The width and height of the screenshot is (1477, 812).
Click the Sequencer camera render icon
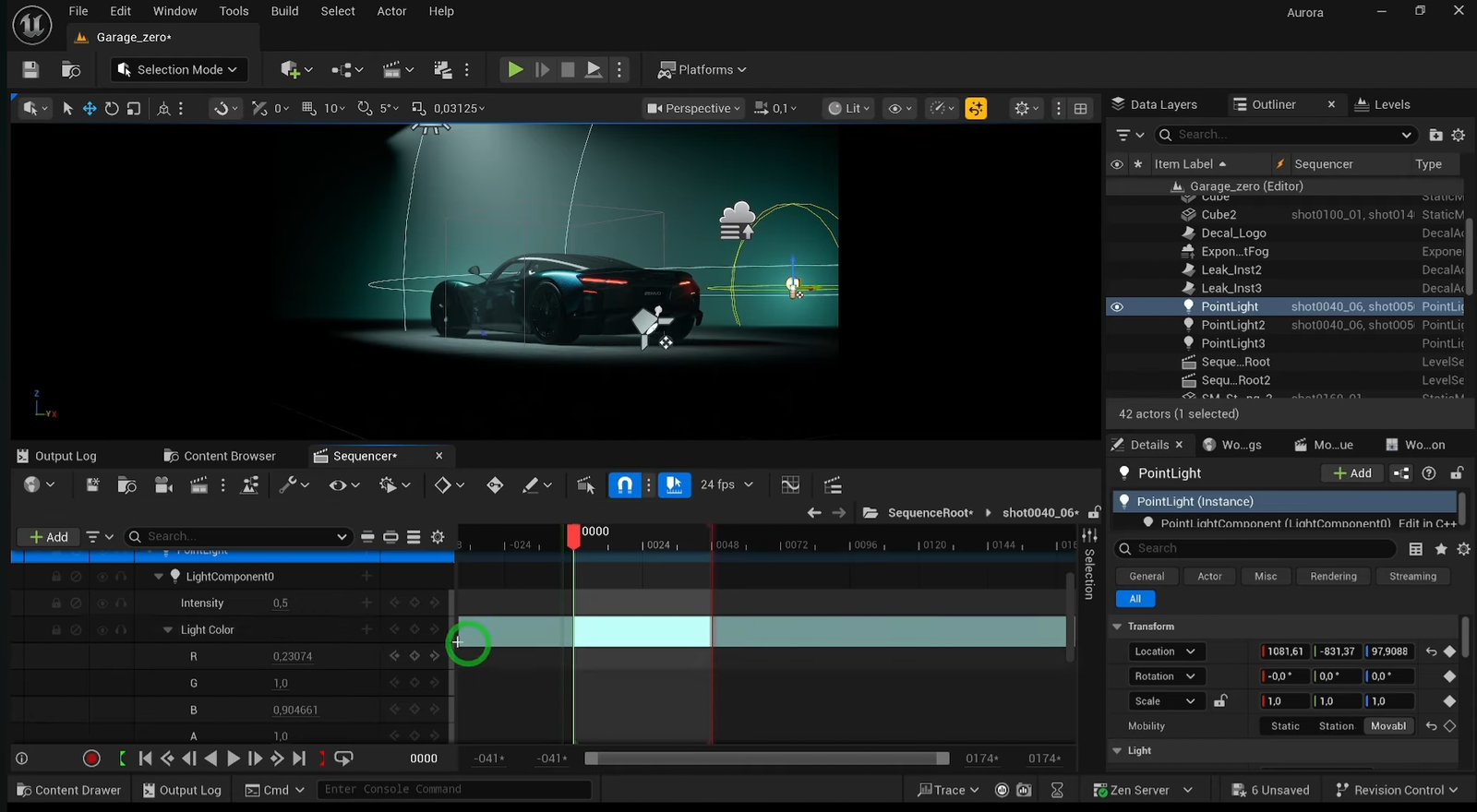point(163,485)
